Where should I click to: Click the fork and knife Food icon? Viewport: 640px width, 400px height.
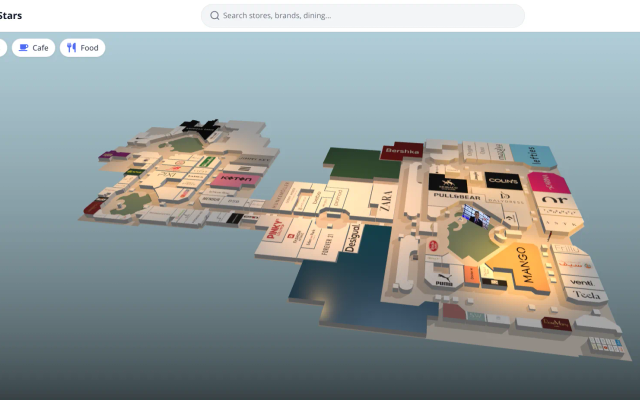coord(71,48)
